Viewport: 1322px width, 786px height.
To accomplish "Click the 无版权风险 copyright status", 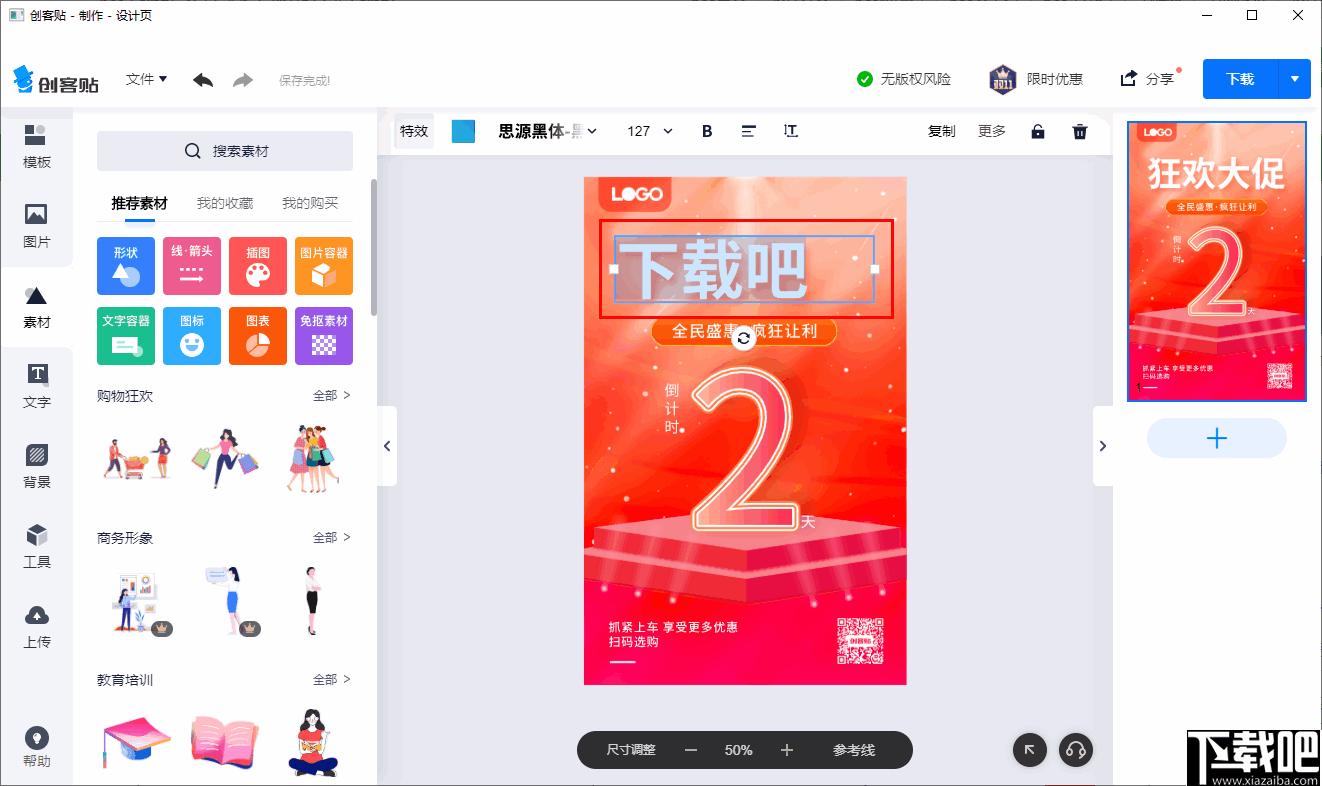I will click(x=904, y=79).
